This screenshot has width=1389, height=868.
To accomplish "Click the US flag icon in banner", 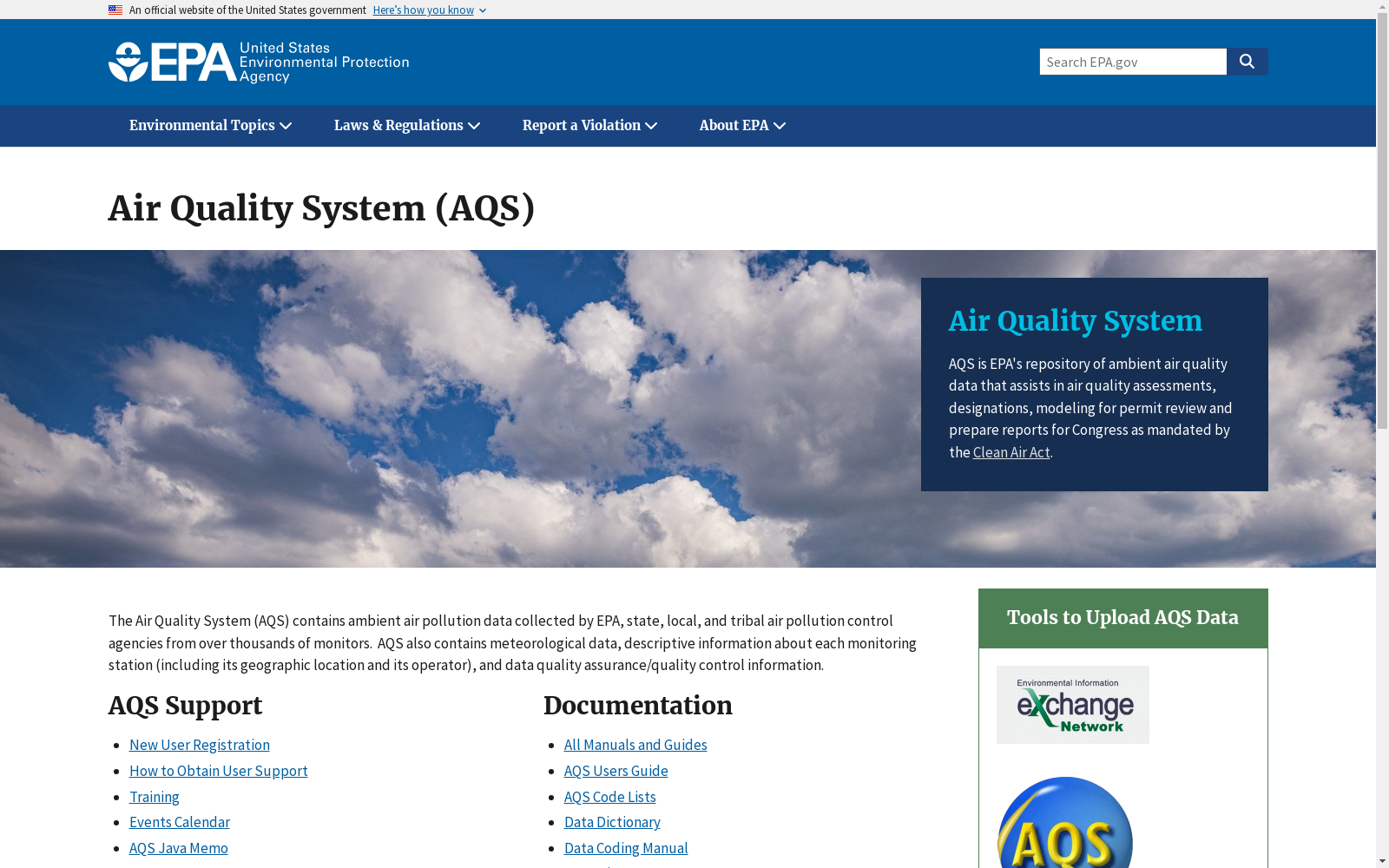I will click(x=115, y=10).
